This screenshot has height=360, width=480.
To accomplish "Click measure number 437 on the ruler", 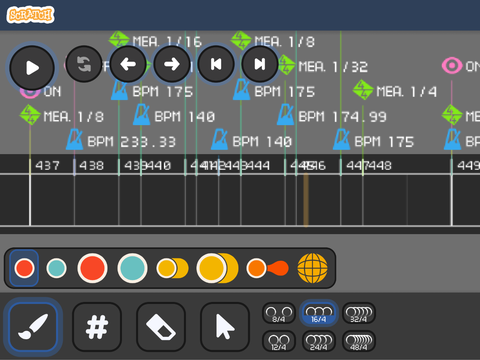I will 47,165.
